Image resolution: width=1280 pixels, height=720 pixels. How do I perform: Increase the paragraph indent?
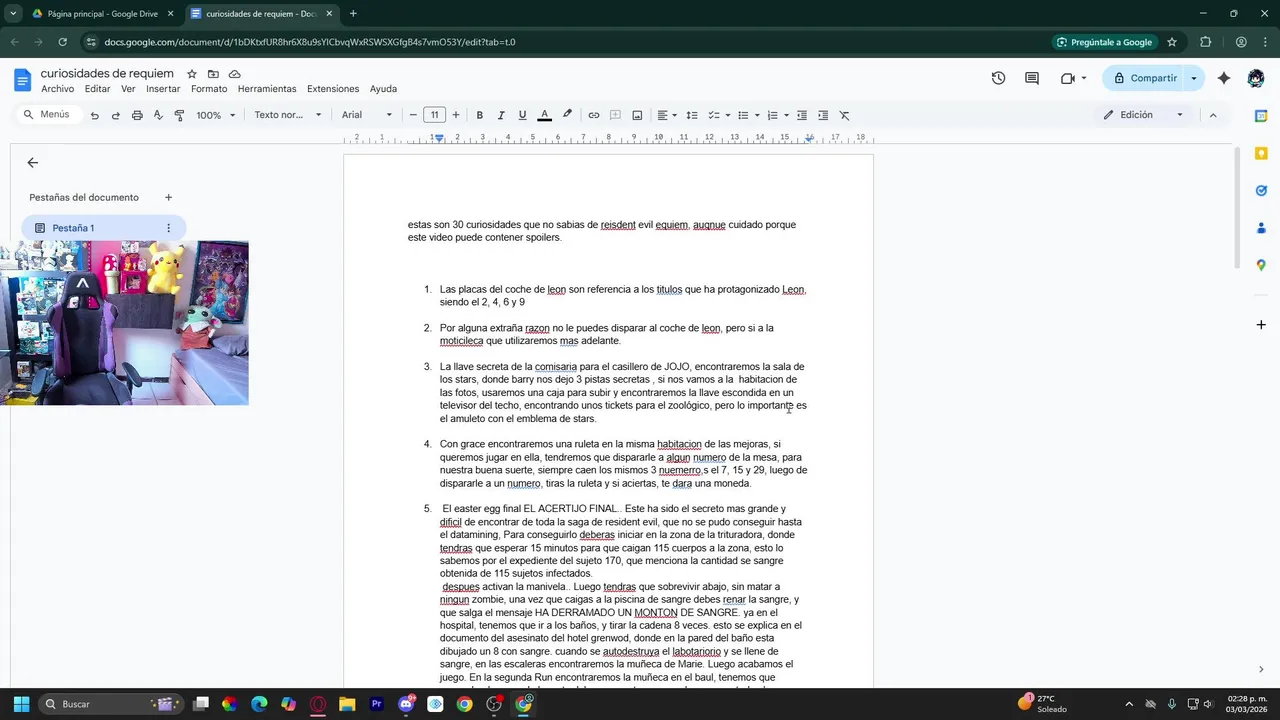pos(823,115)
